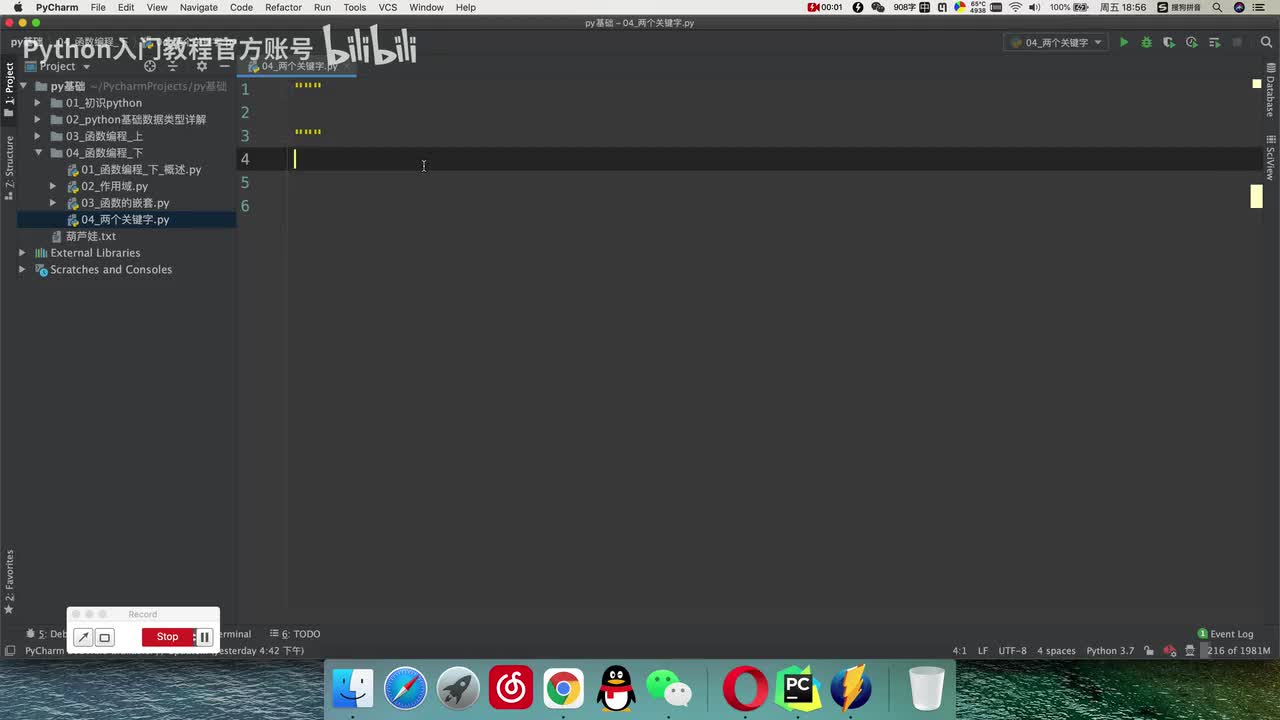Click the concurrency diagram run icon
The width and height of the screenshot is (1280, 720).
click(1214, 42)
